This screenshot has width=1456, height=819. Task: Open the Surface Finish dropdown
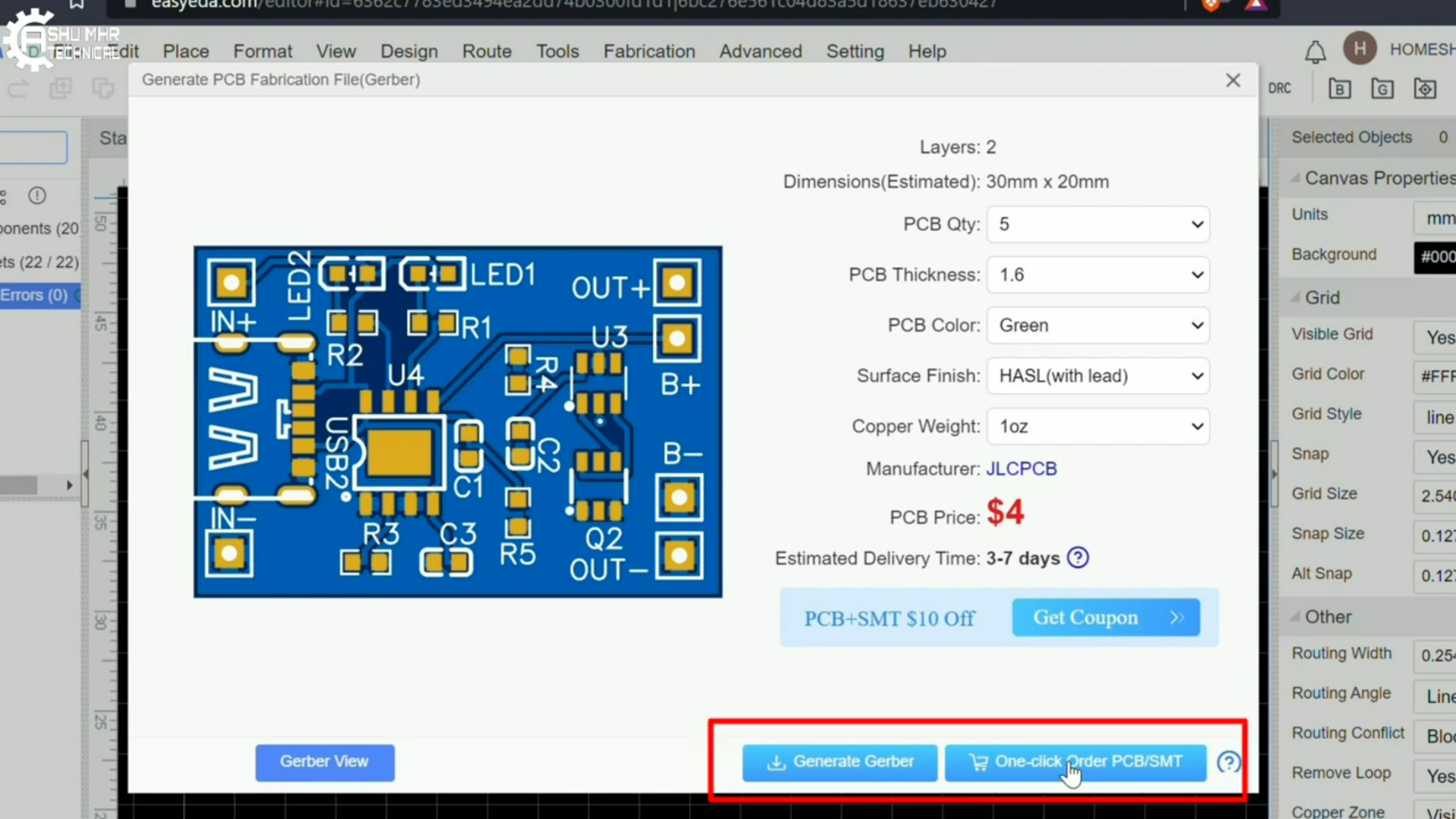[x=1097, y=376]
